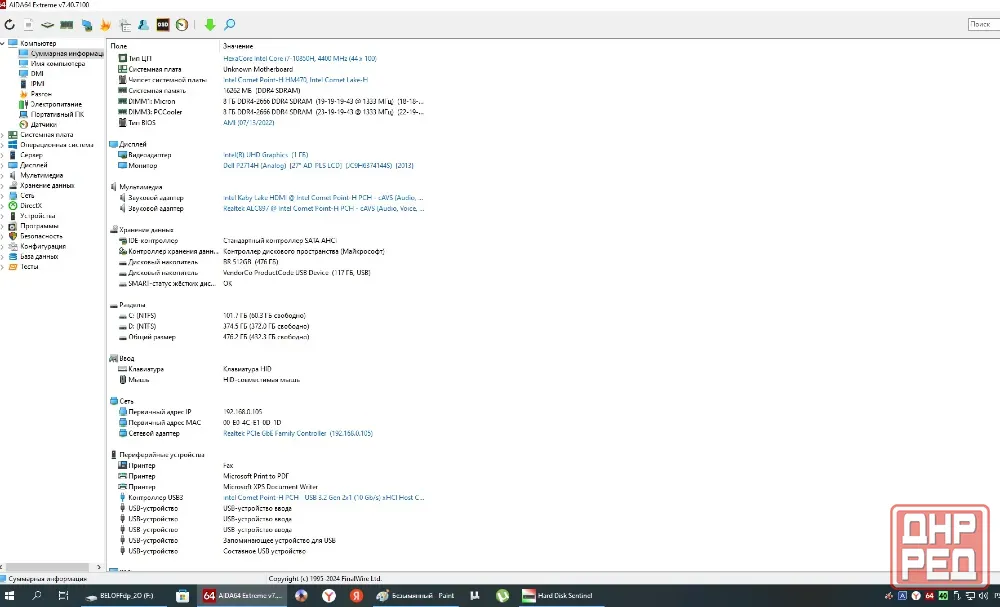The image size is (1000, 607).
Task: Open the OSD panel toolbar icon
Action: coord(163,25)
